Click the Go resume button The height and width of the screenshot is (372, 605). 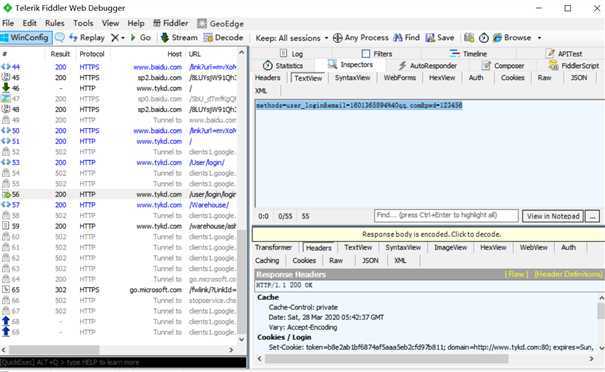(x=141, y=37)
